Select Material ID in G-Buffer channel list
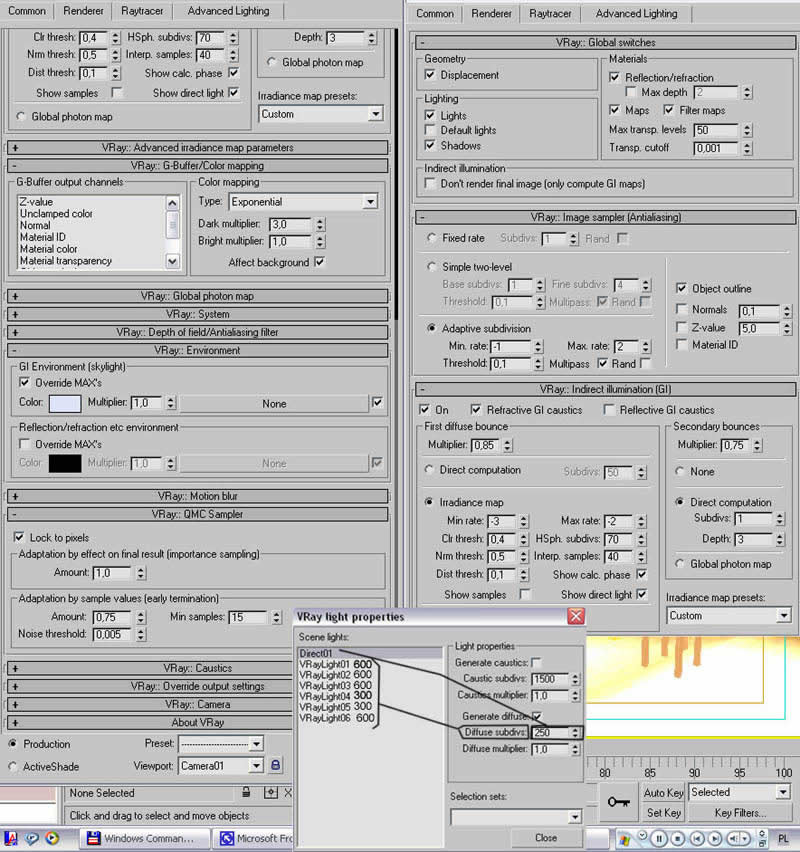The height and width of the screenshot is (852, 800). pos(43,237)
